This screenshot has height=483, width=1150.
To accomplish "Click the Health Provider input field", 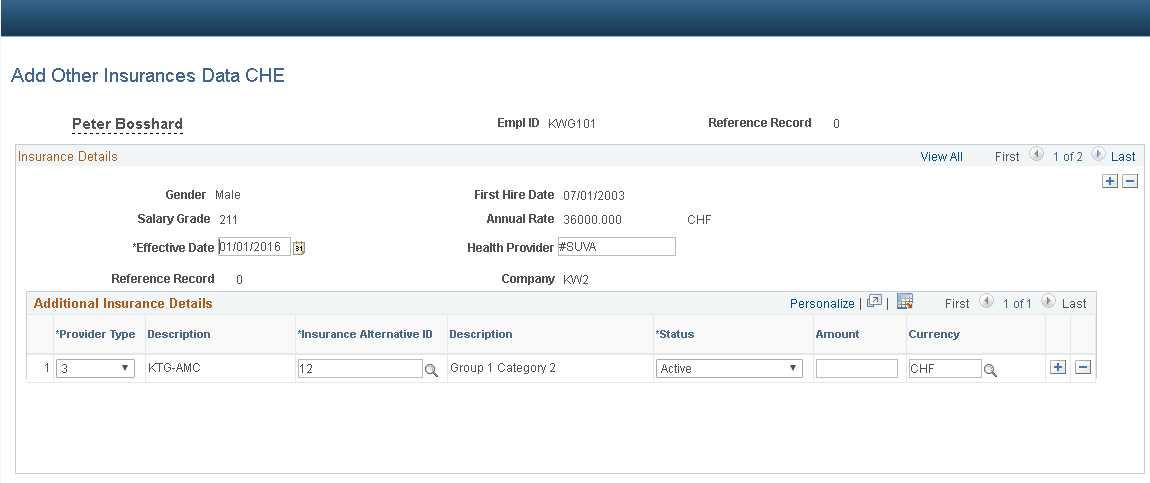I will (616, 247).
